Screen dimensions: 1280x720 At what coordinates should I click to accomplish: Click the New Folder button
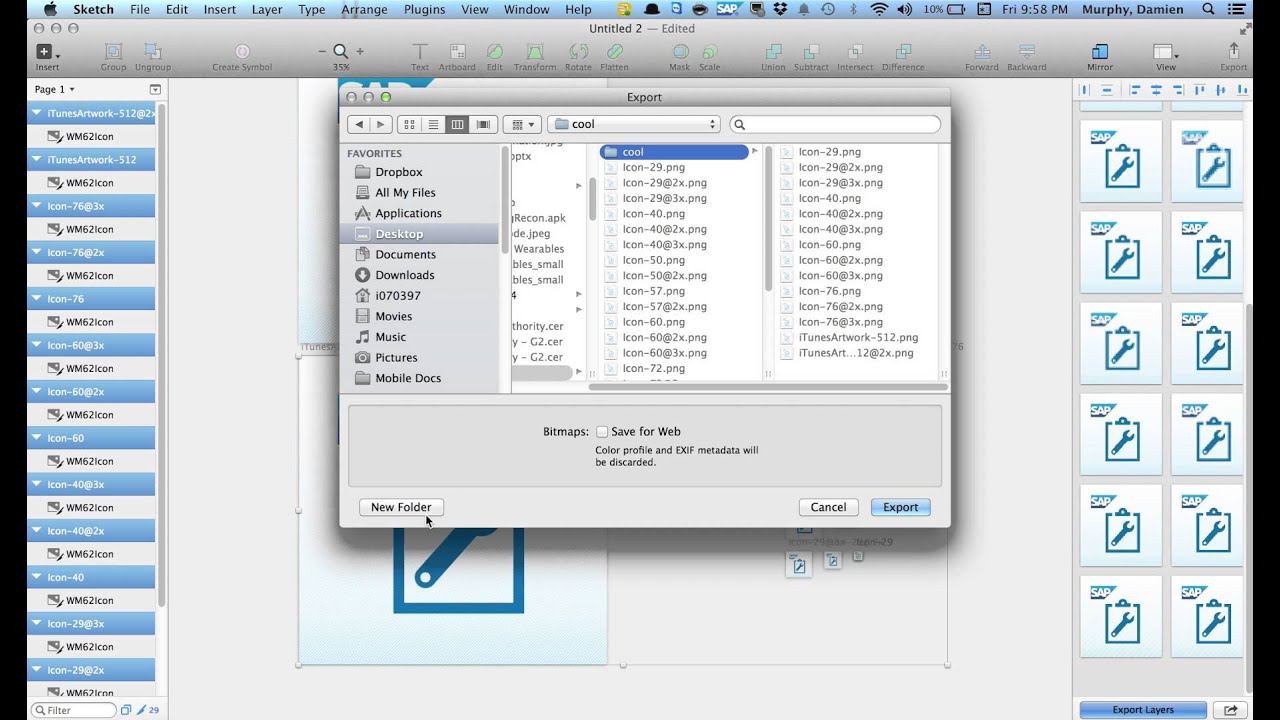click(401, 507)
